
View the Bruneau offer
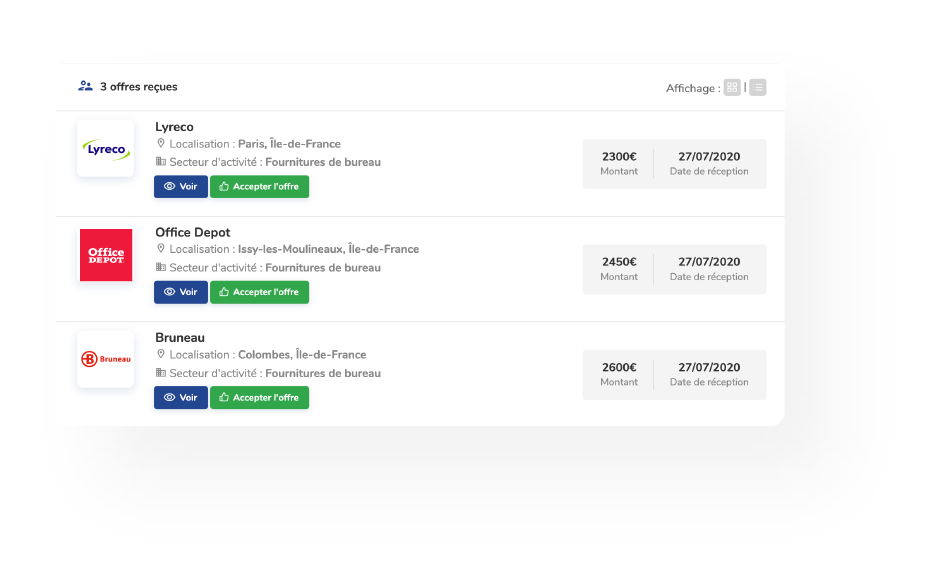point(181,398)
